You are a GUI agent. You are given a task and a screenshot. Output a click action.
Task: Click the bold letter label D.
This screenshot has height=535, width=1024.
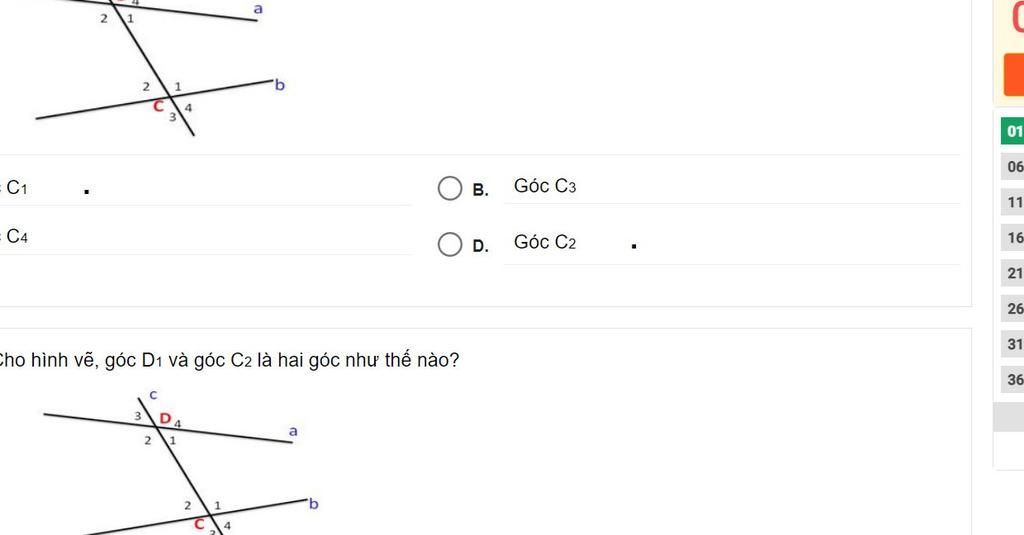[480, 246]
